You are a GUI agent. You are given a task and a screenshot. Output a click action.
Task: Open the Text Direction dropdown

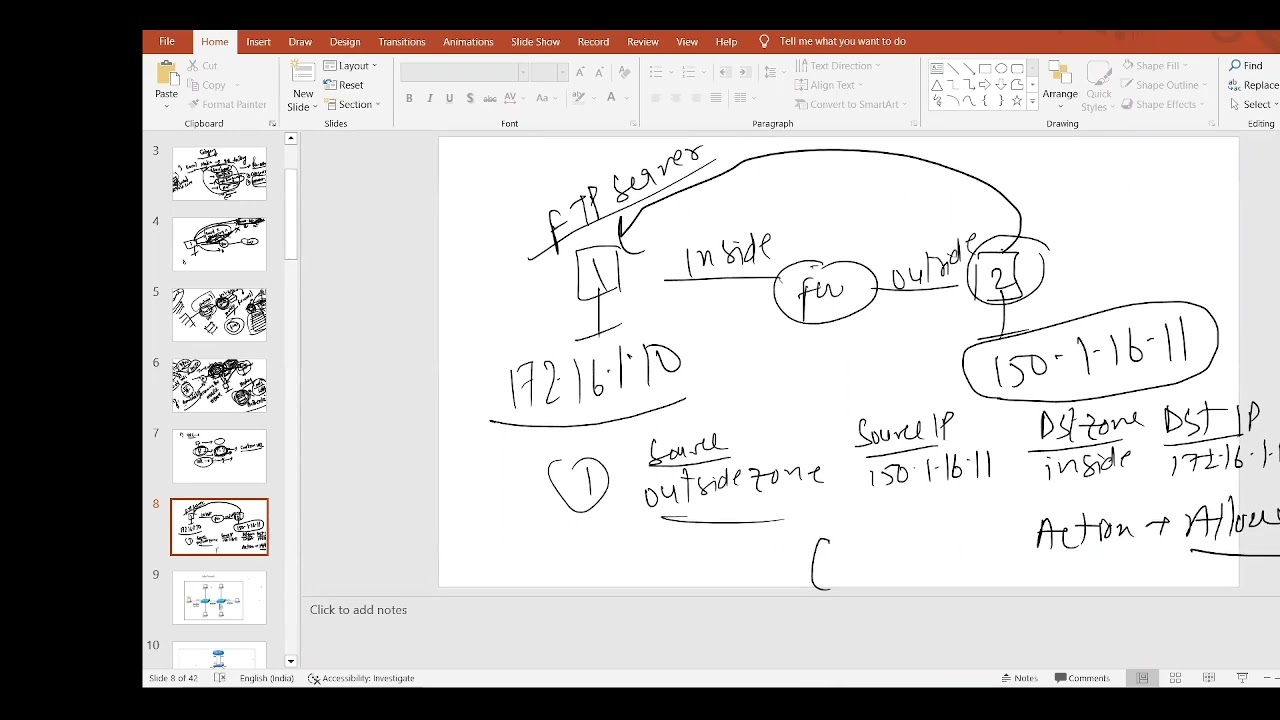pyautogui.click(x=838, y=66)
